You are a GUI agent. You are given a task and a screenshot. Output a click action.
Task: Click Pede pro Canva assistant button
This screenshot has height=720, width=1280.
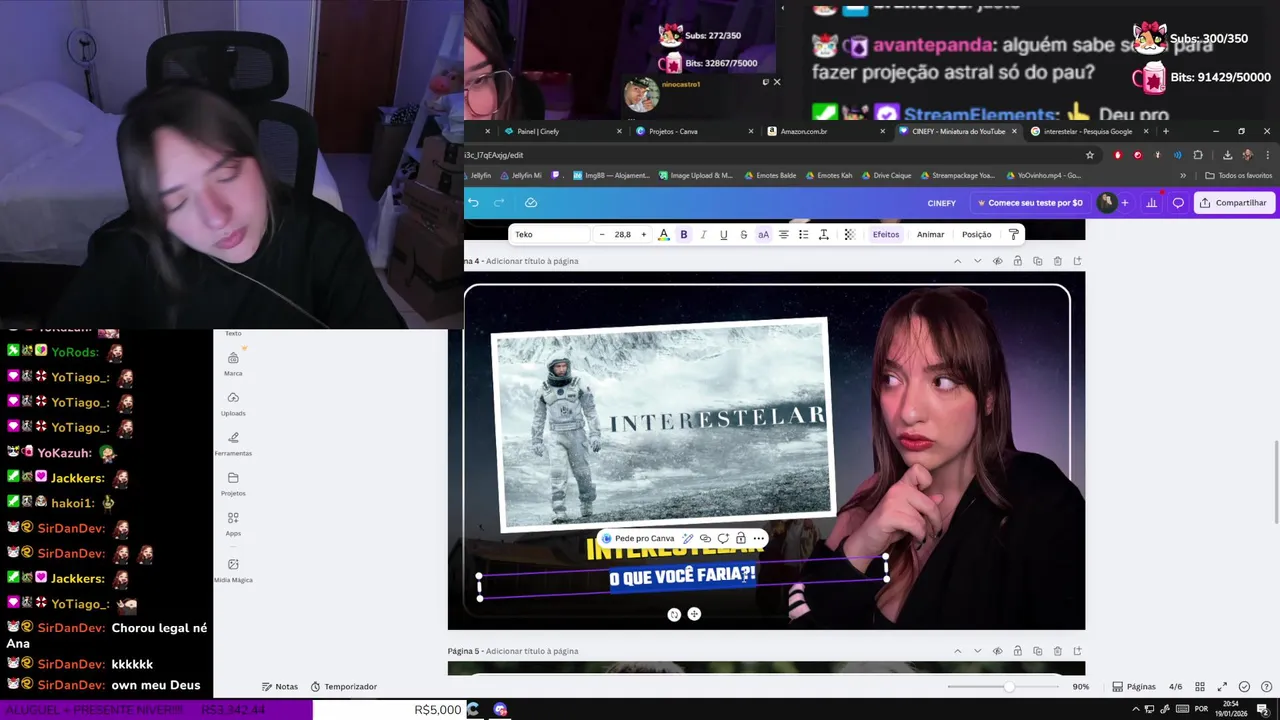coord(638,538)
